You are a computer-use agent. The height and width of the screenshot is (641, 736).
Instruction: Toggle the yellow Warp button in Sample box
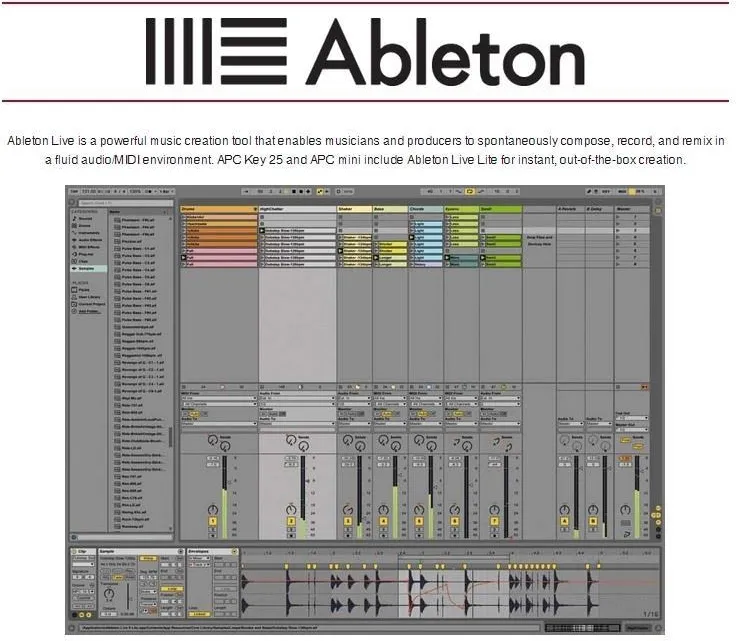tap(149, 558)
